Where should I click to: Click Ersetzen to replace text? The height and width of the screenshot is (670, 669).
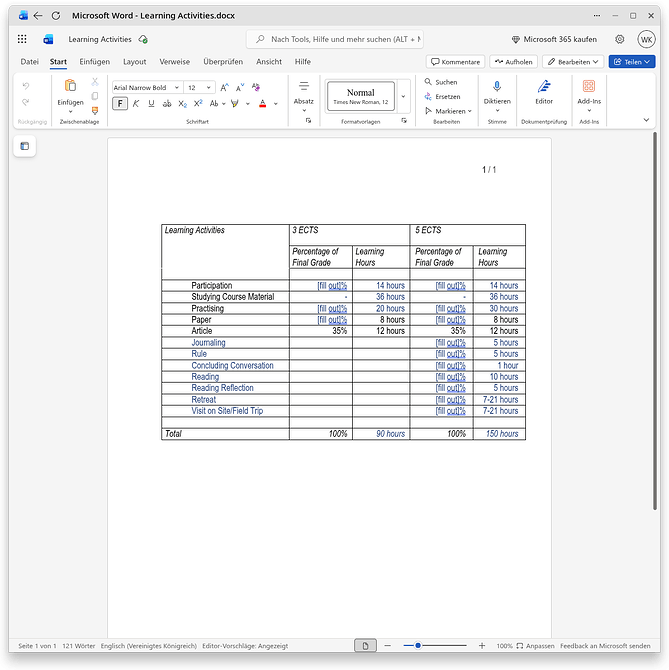tap(442, 97)
